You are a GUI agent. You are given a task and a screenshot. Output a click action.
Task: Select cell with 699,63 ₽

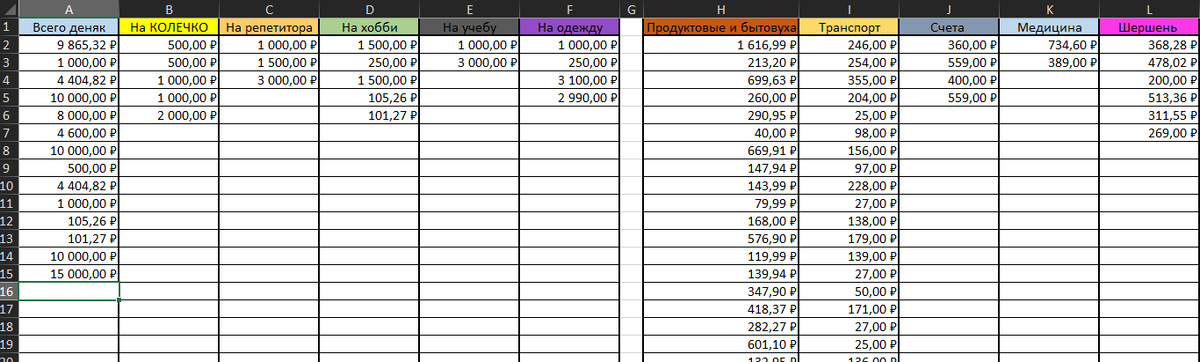(x=721, y=81)
